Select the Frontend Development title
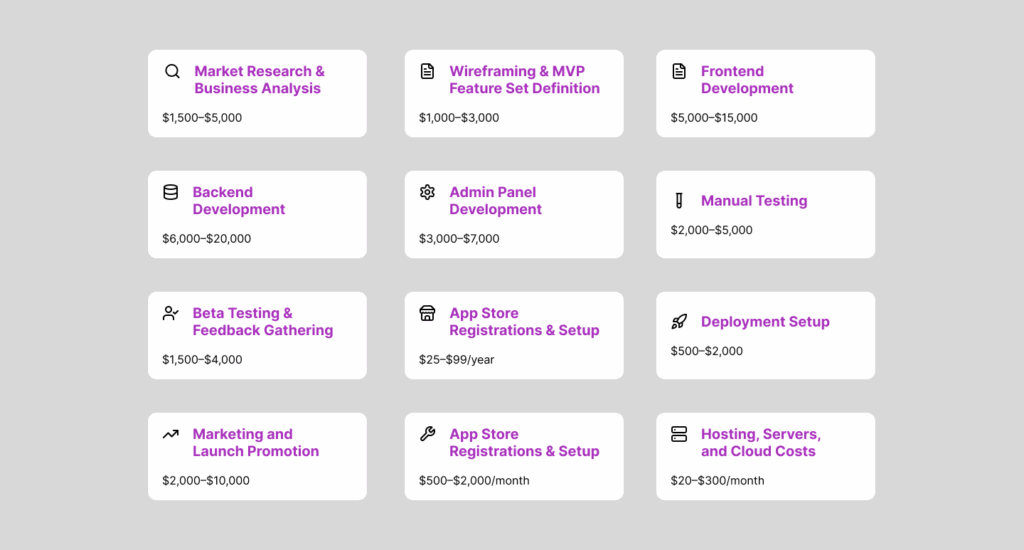Screen dimensions: 1024x550 [x=746, y=80]
